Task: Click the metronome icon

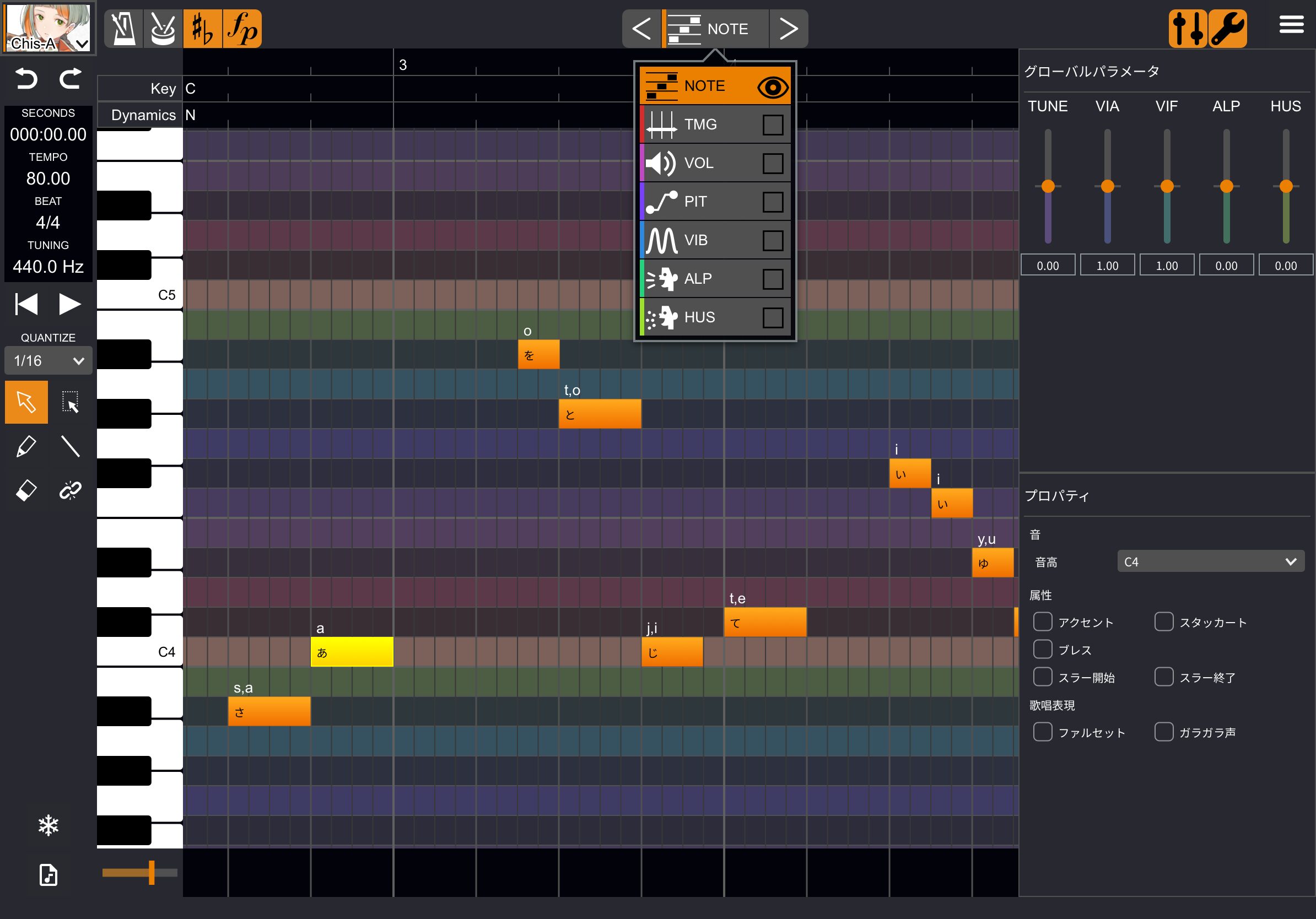Action: 124,29
